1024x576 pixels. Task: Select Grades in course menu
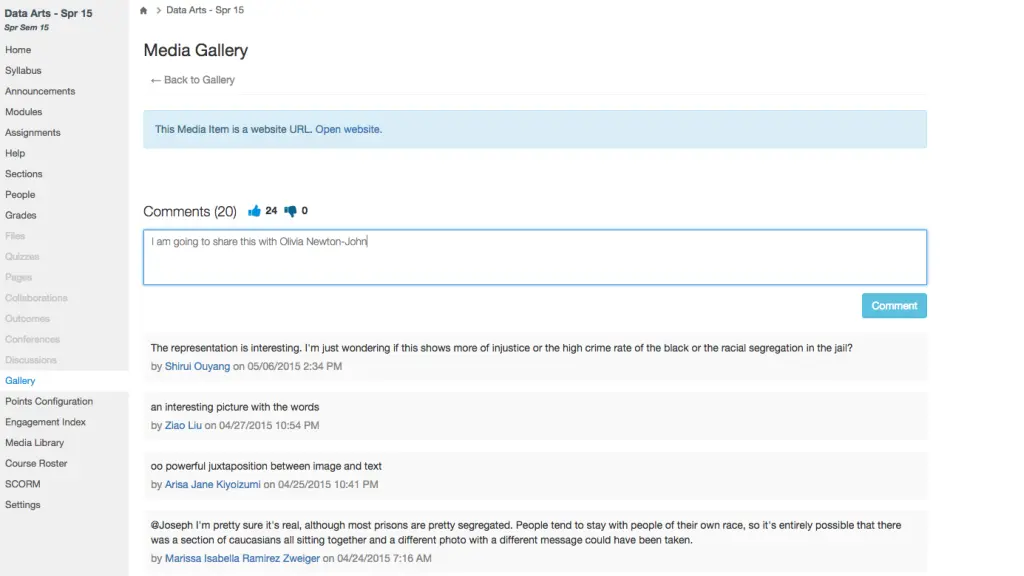20,215
